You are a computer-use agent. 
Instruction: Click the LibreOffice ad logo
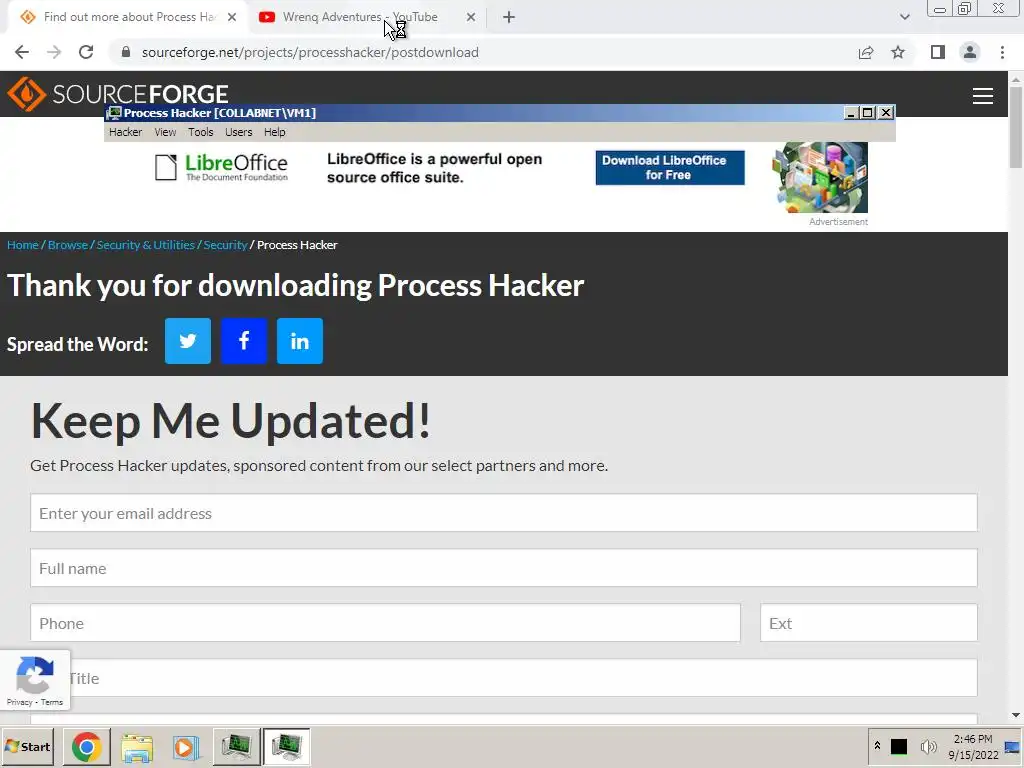point(221,168)
